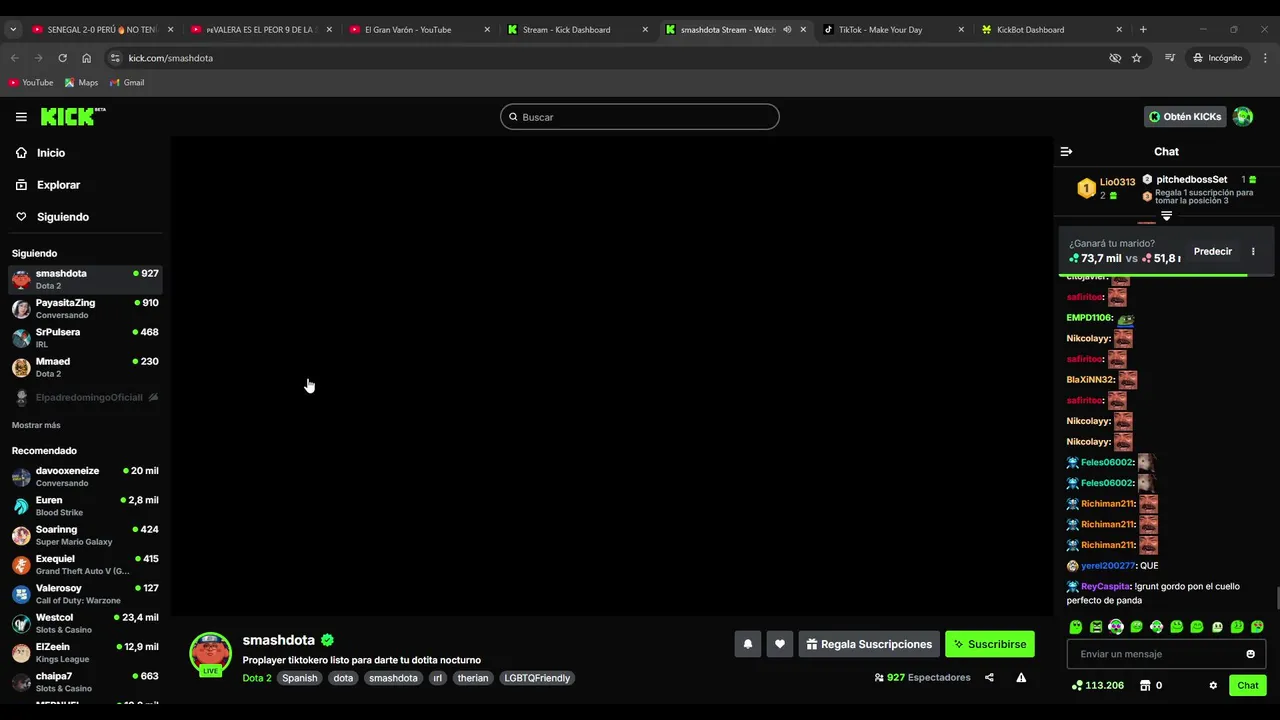Open Mmaed channel in following list
Screen dimensions: 1280x720
(x=85, y=367)
